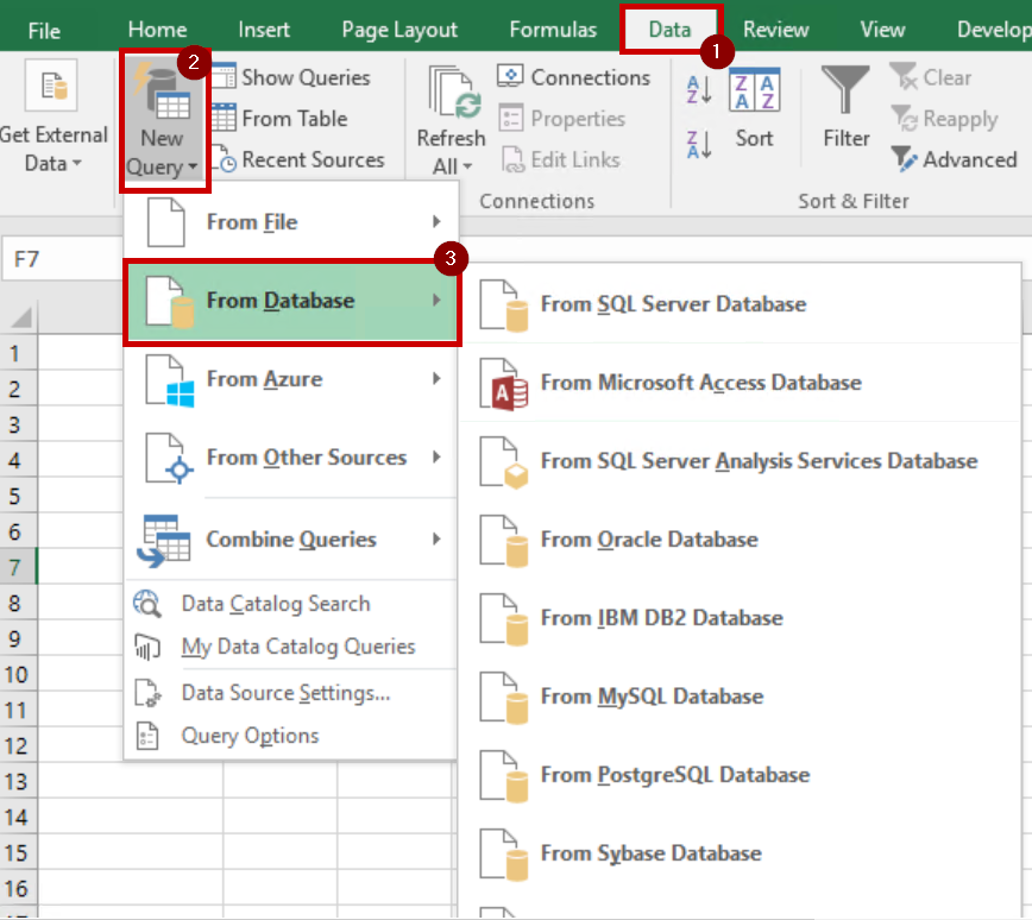The height and width of the screenshot is (920, 1032).
Task: Select row 7 header
Action: [18, 567]
